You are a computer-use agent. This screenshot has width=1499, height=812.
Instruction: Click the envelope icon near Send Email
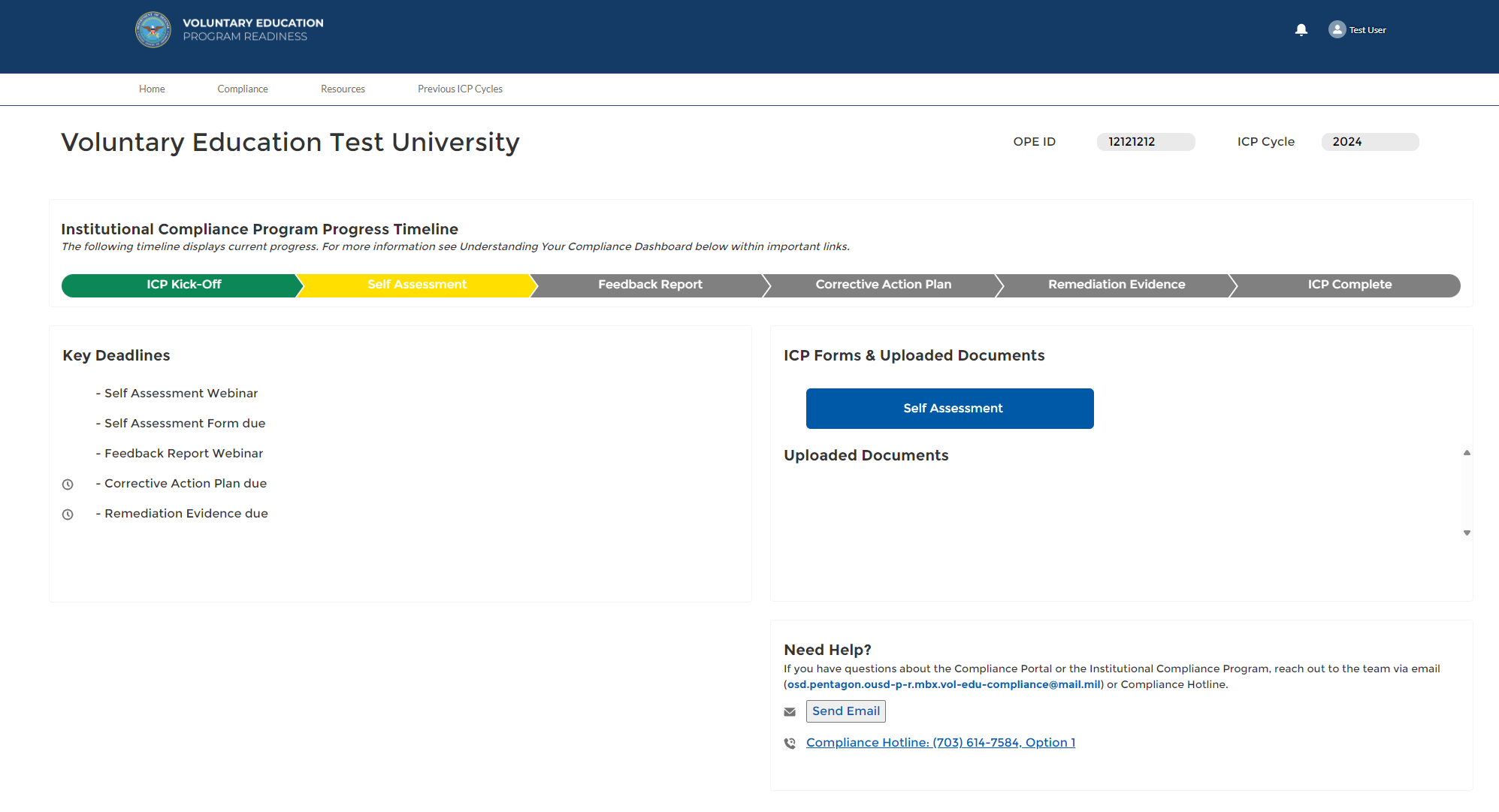[x=790, y=711]
